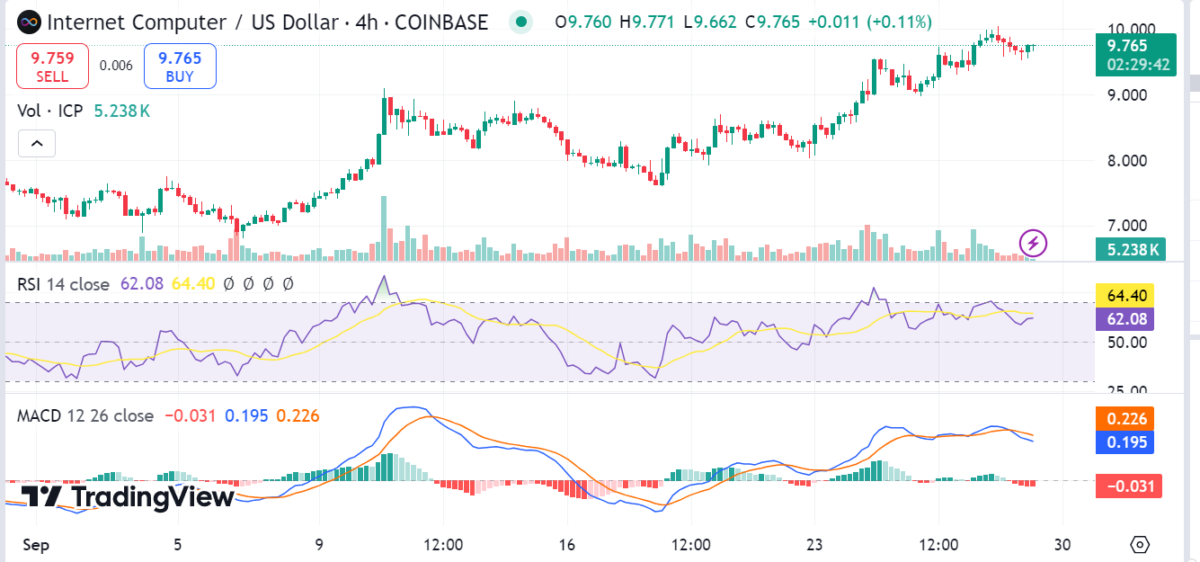Viewport: 1200px width, 562px height.
Task: Click the Internet Computer infinity logo icon
Action: [29, 21]
